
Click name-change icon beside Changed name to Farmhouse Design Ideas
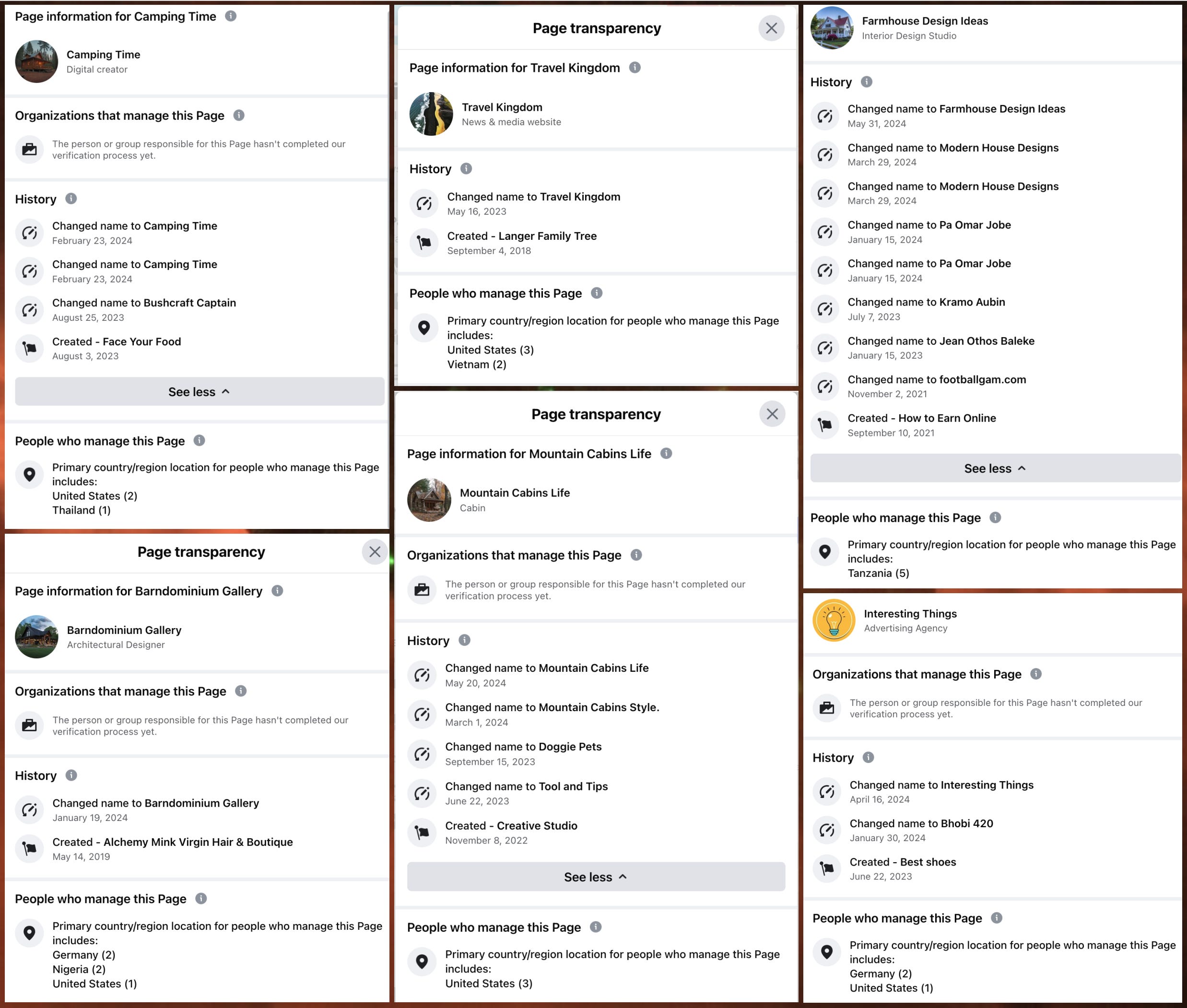pyautogui.click(x=825, y=116)
